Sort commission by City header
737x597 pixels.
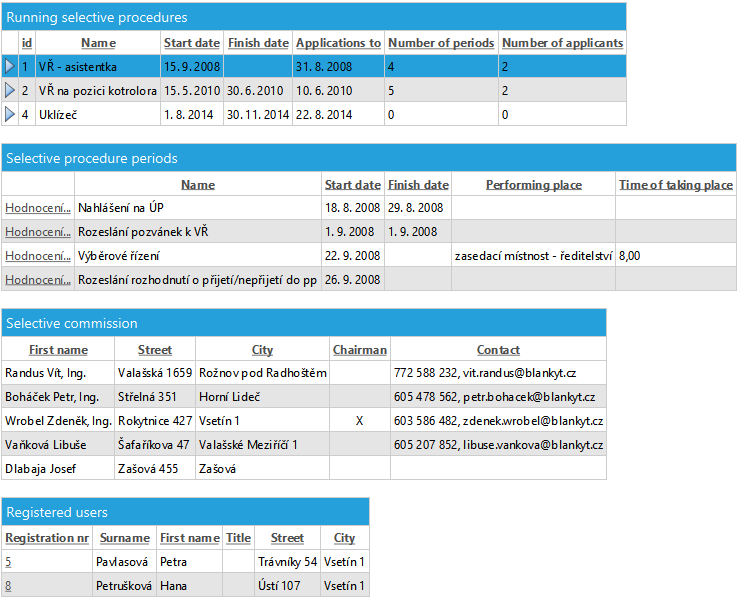[x=262, y=350]
